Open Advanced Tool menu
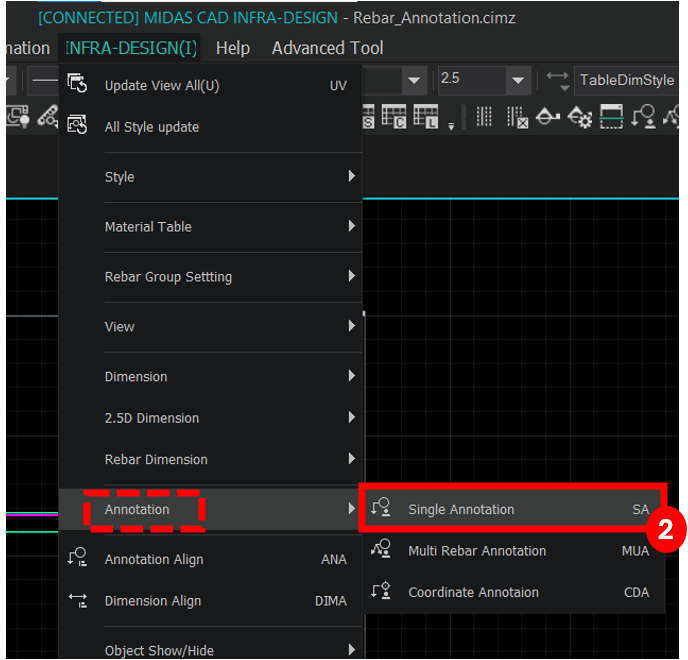Image resolution: width=688 pixels, height=660 pixels. point(327,48)
